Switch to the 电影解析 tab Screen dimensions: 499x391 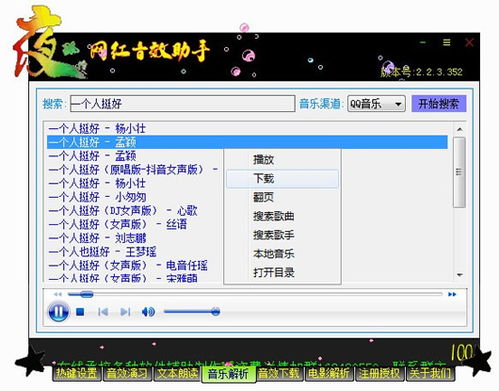point(329,373)
